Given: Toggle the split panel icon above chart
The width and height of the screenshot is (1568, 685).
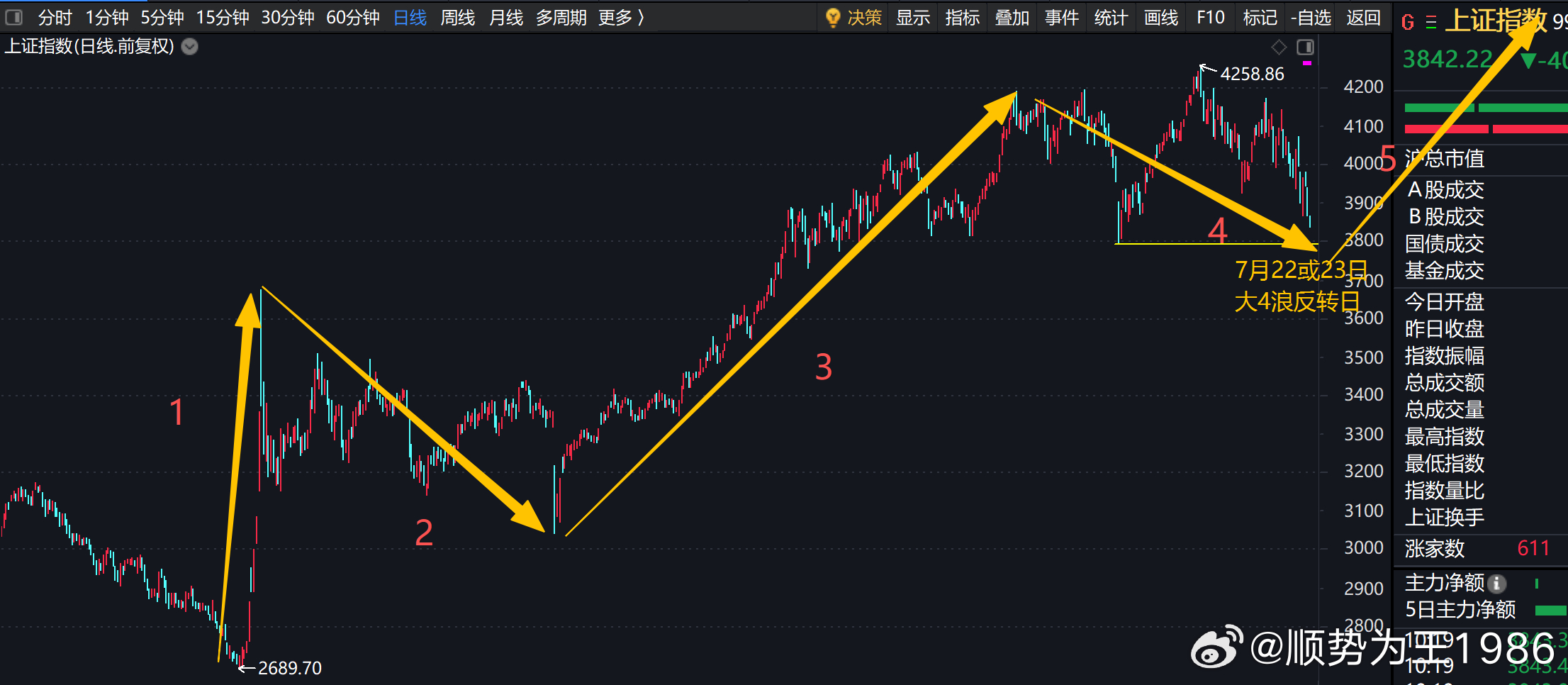Looking at the screenshot, I should pyautogui.click(x=1305, y=48).
